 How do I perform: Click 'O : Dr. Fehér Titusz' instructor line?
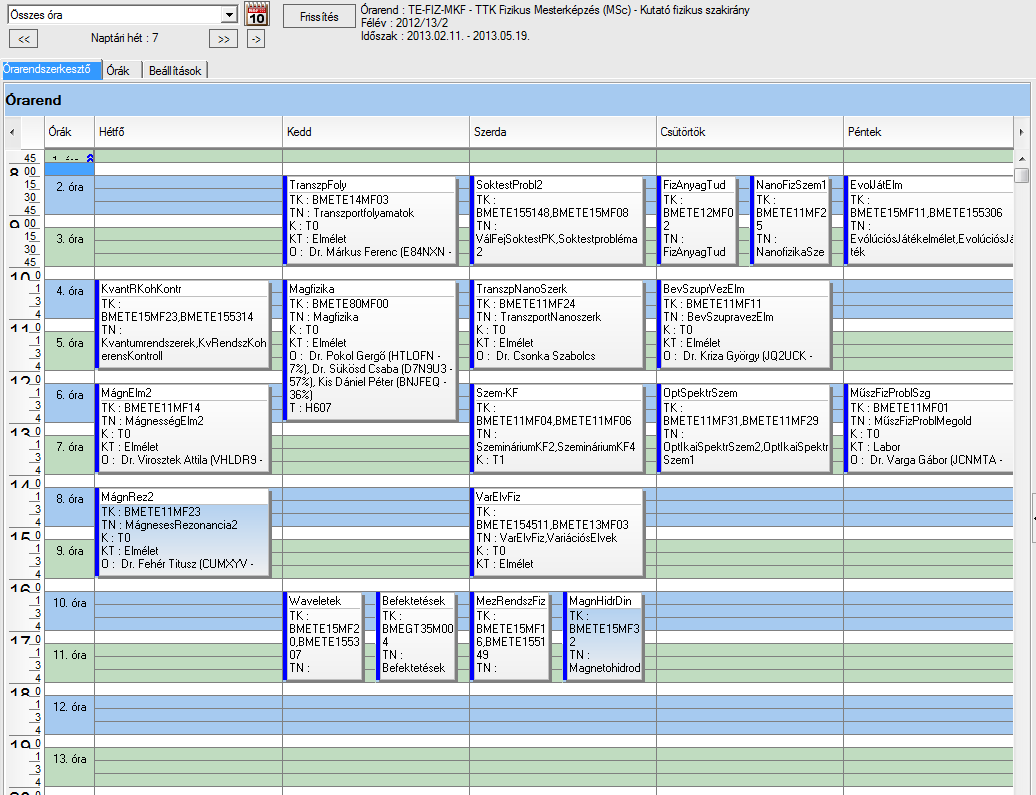177,564
